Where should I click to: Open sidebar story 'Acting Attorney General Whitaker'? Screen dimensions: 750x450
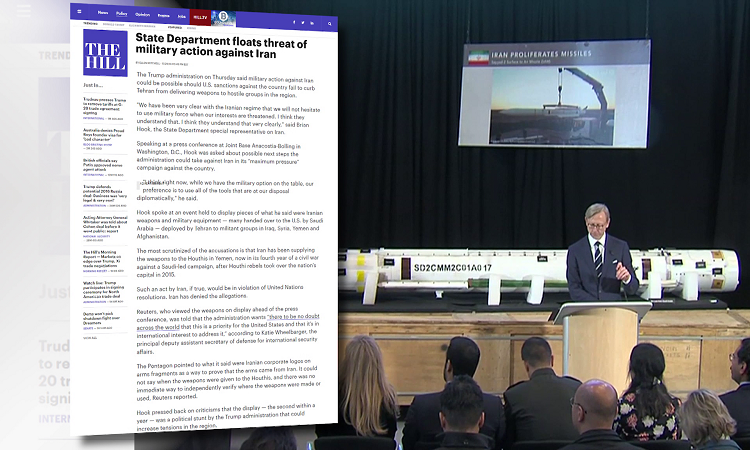105,224
